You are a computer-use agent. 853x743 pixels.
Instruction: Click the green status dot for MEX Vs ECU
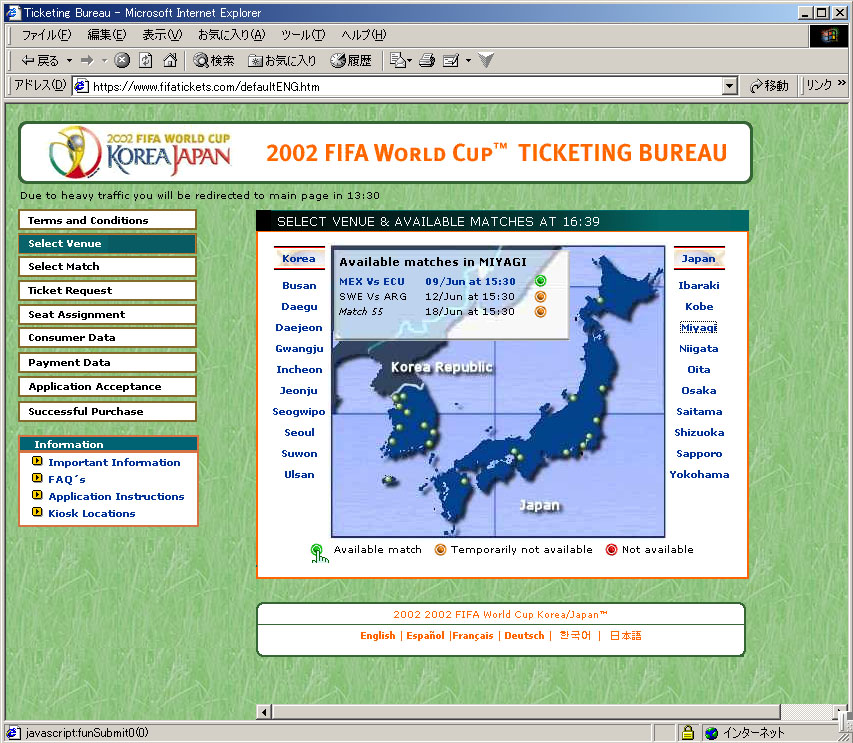click(x=540, y=281)
